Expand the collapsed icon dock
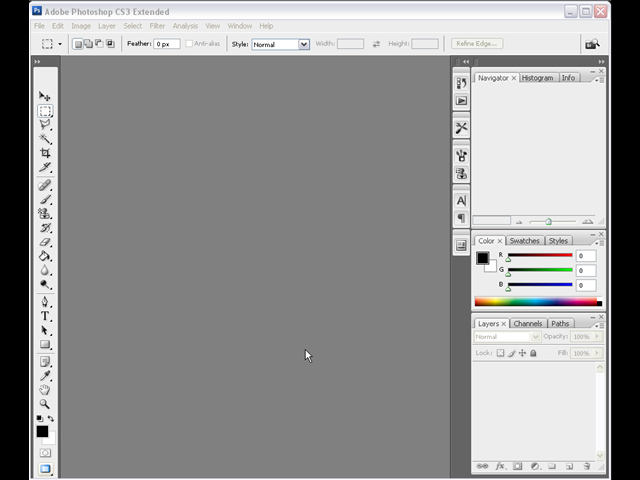Image resolution: width=640 pixels, height=480 pixels. [466, 62]
